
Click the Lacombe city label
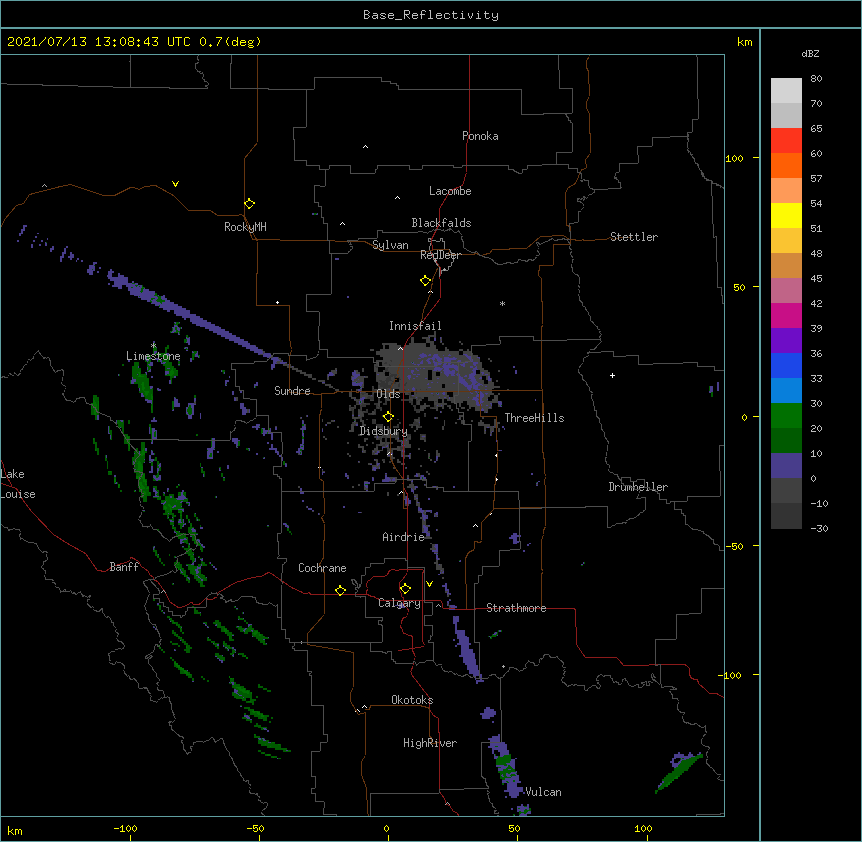(450, 191)
